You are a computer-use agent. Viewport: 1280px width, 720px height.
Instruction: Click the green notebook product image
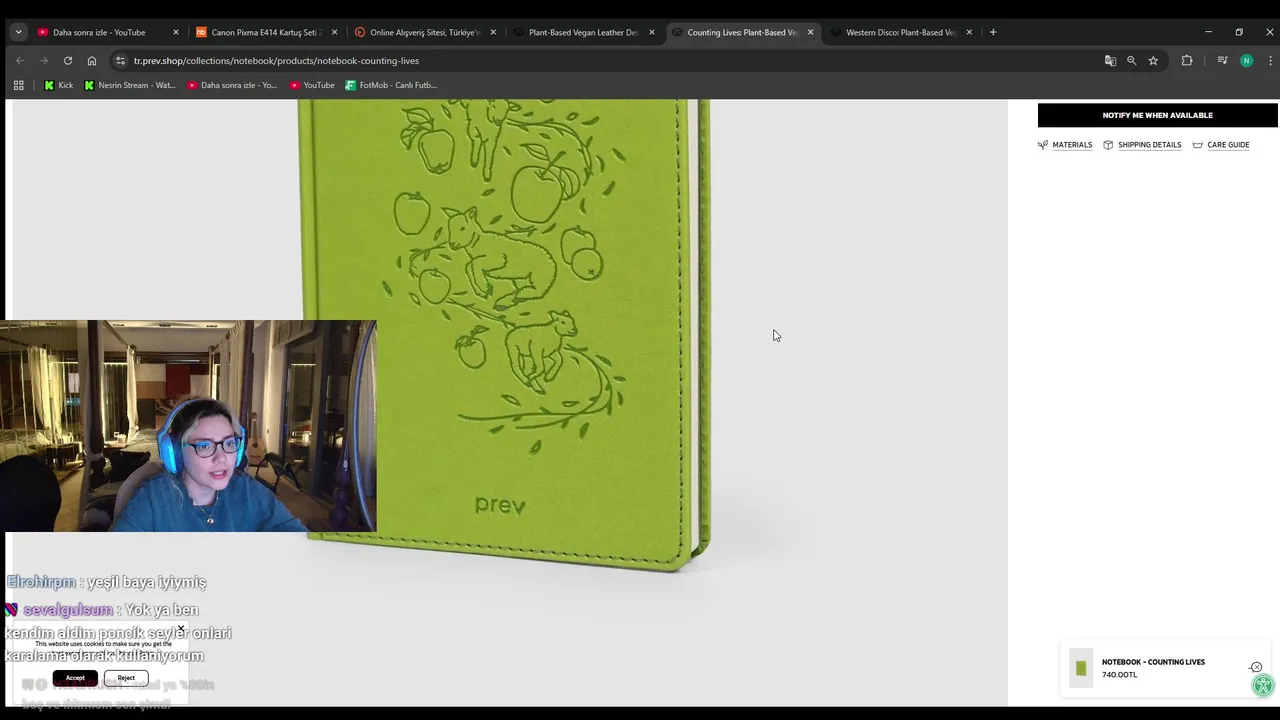click(x=505, y=335)
